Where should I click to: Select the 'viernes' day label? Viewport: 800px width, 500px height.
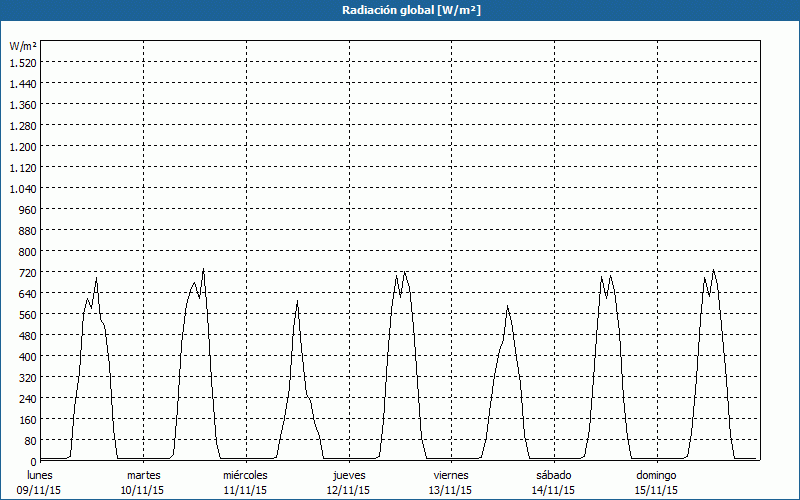coord(451,475)
